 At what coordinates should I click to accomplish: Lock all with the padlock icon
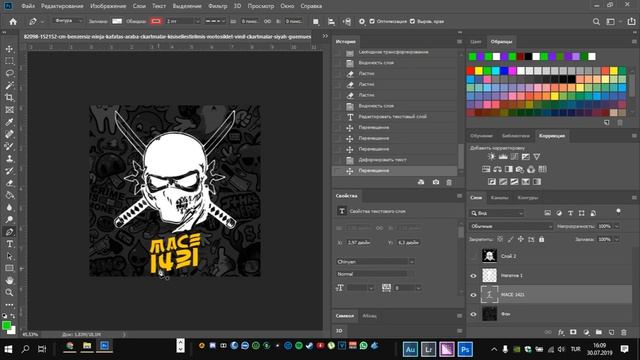(x=541, y=239)
